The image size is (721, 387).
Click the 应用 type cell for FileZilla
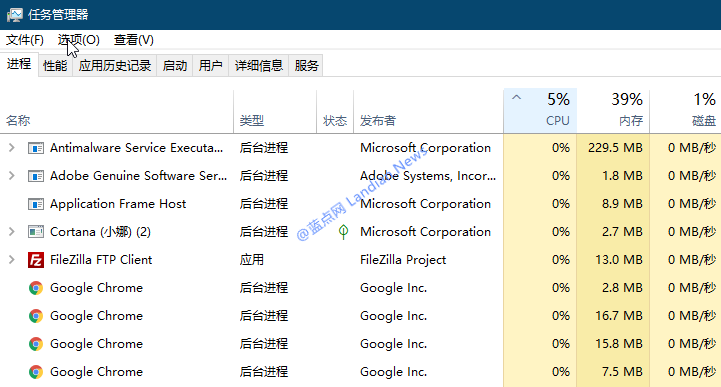(252, 260)
